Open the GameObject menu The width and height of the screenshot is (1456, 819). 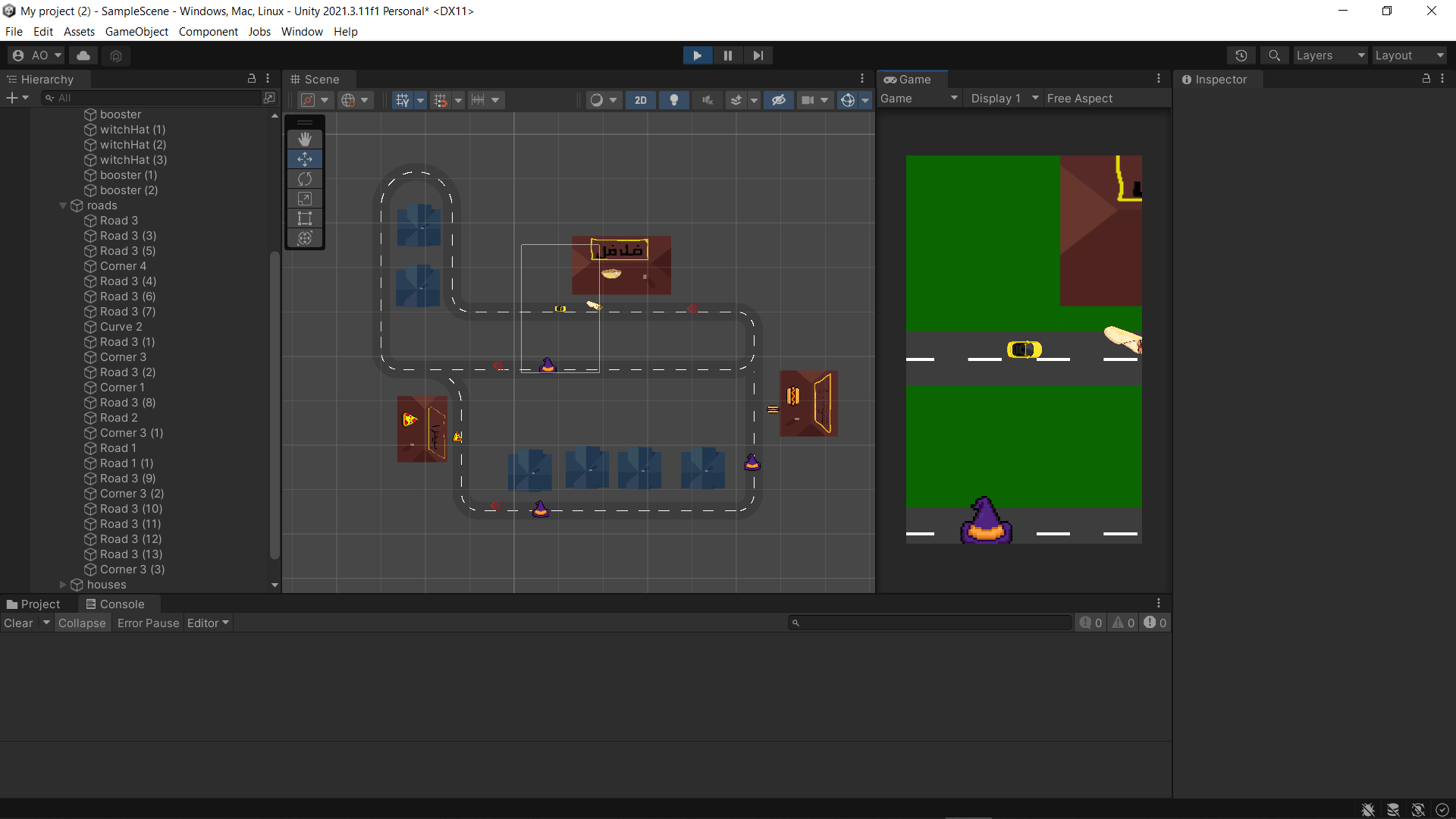pos(136,31)
